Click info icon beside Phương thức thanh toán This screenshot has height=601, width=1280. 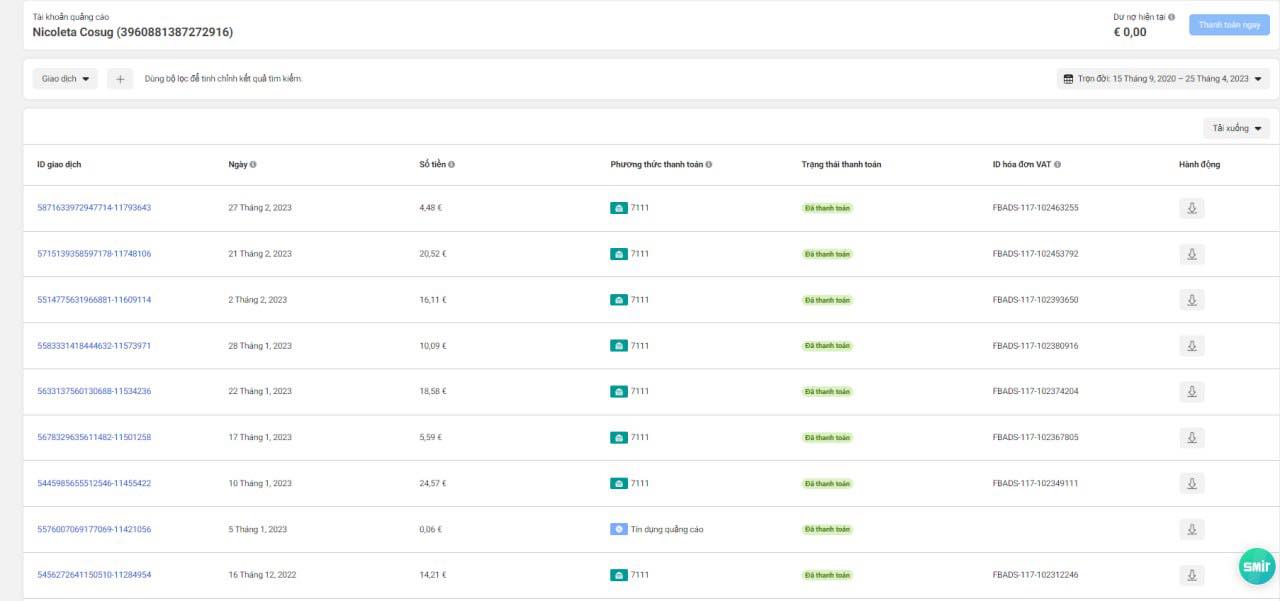point(709,165)
